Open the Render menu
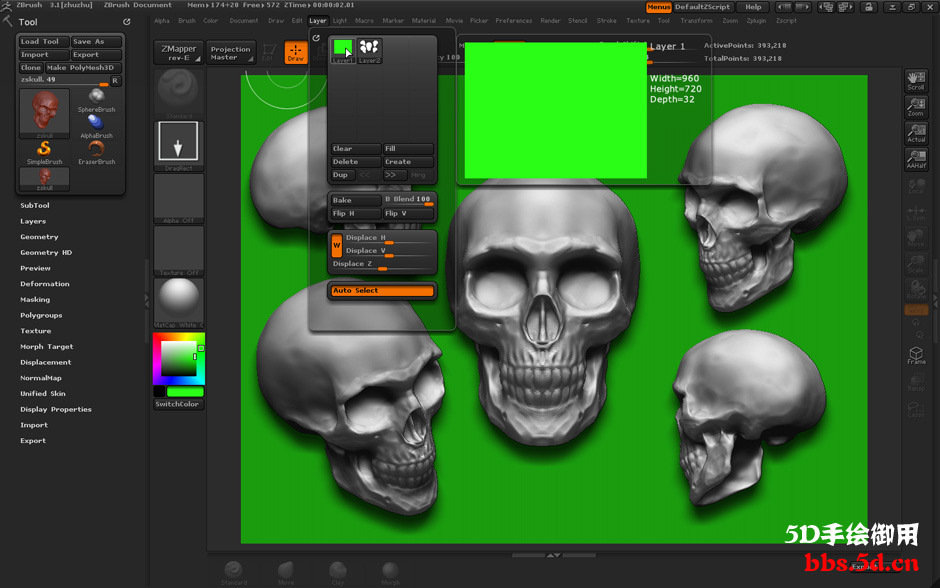 (550, 21)
